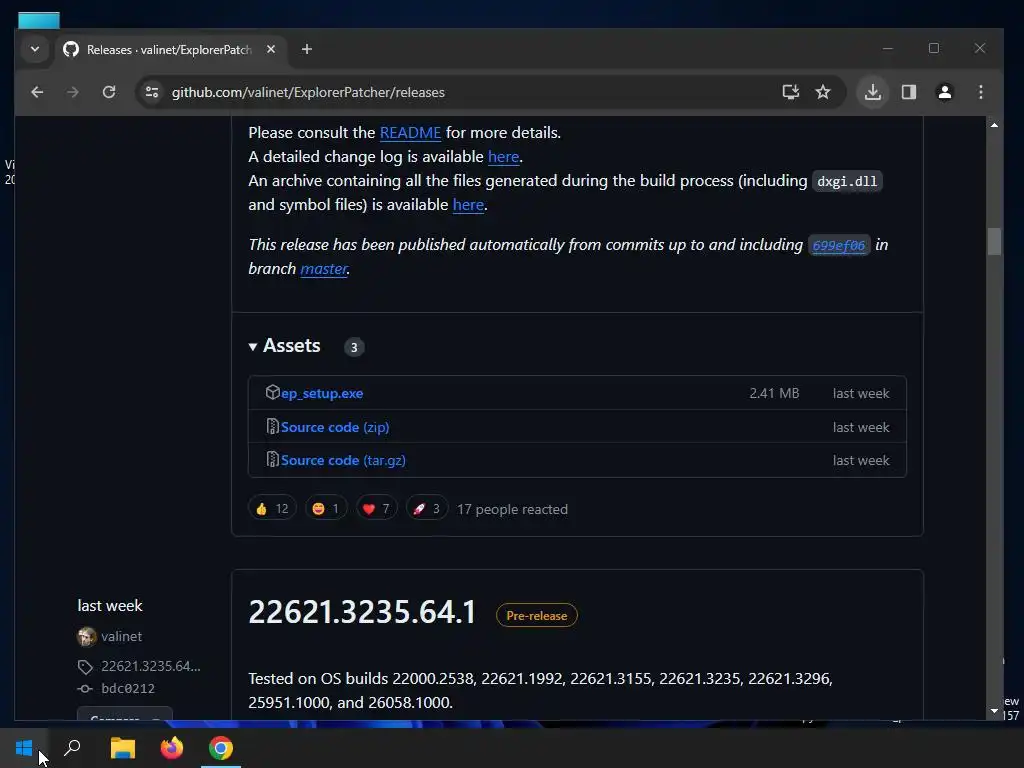Download Source code (tar.gz)
Viewport: 1024px width, 768px height.
tap(343, 460)
